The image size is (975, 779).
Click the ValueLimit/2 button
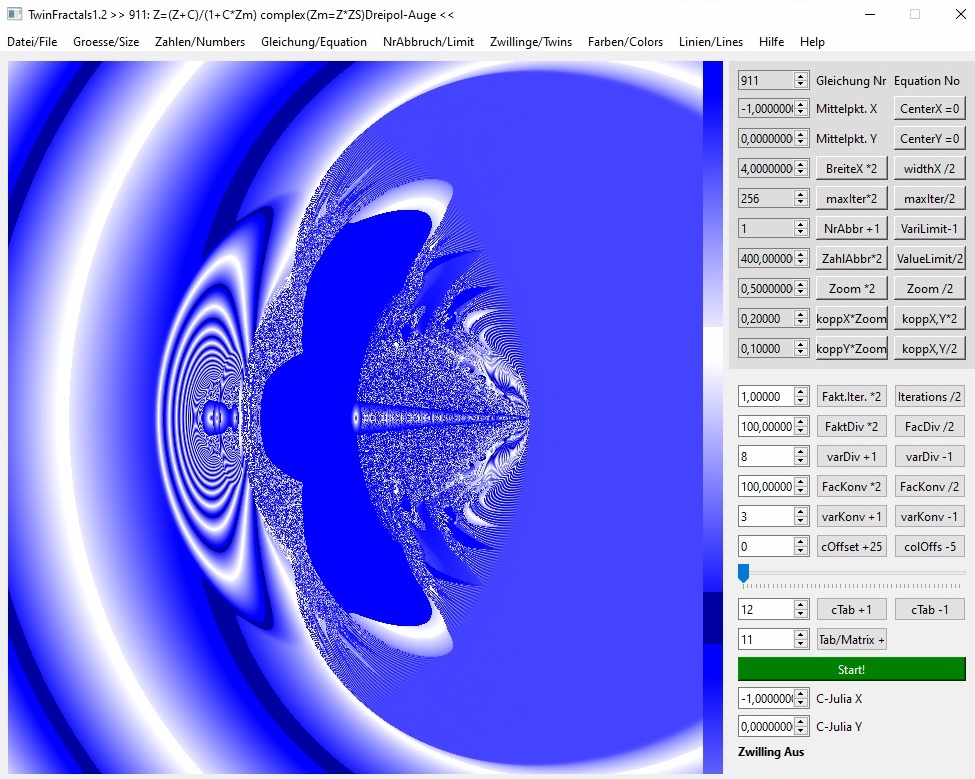(930, 258)
